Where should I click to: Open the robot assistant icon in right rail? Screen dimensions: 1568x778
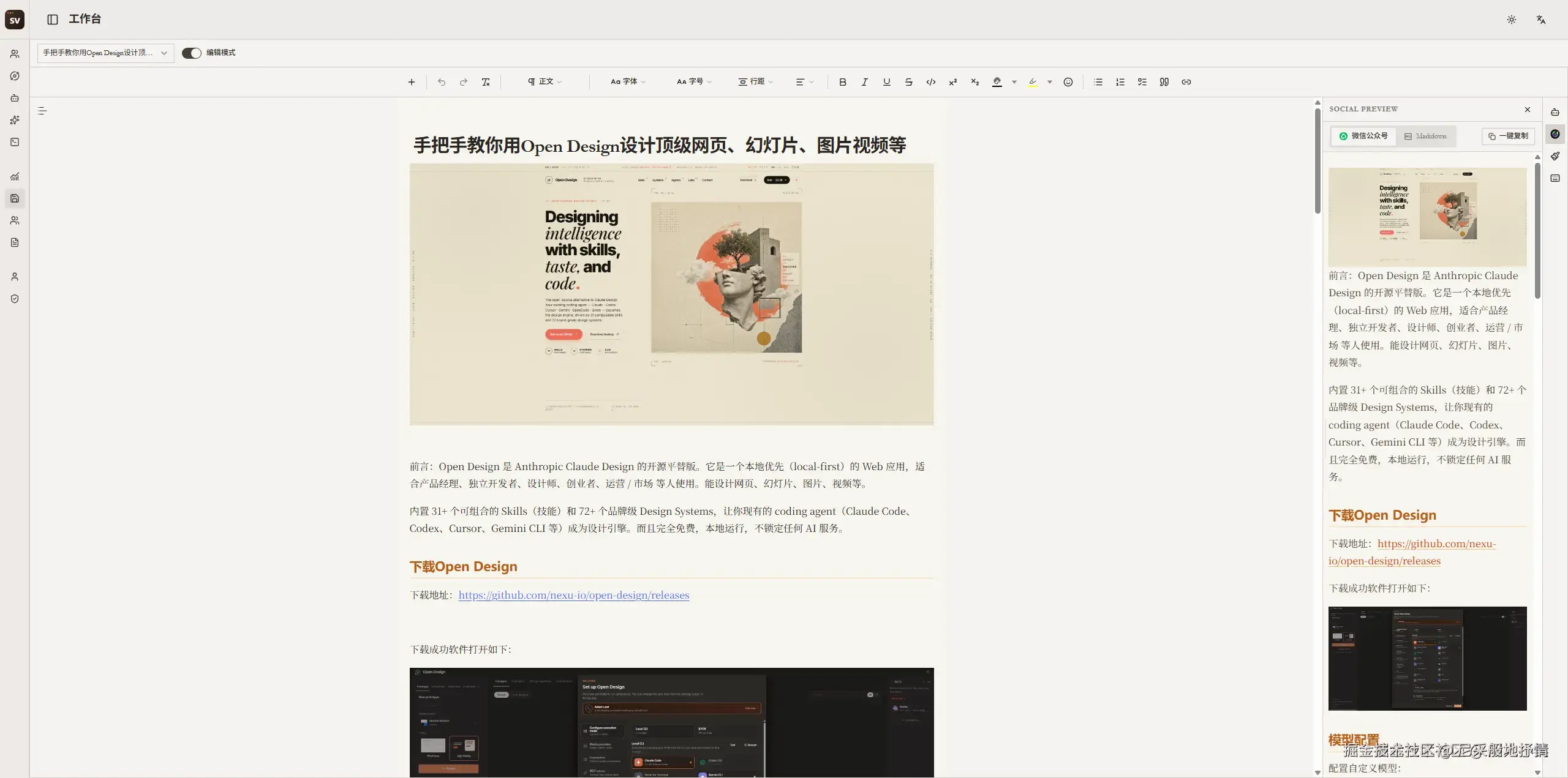coord(1555,112)
